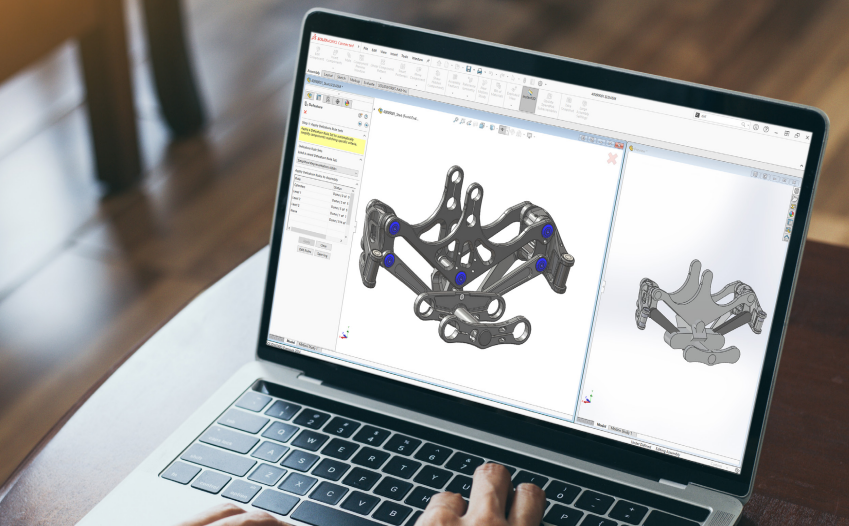Cancel Defeature with the red X
This screenshot has width=849, height=526.
pyautogui.click(x=305, y=112)
